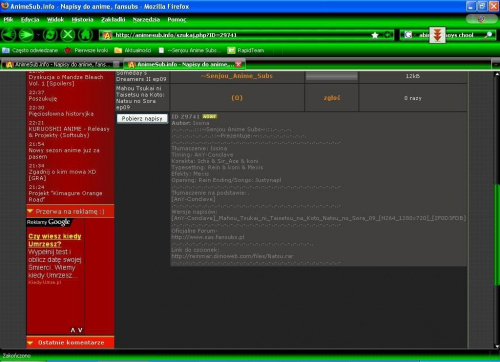Open Projekt Kimagure Orange Road topic
The width and height of the screenshot is (500, 362).
tap(65, 196)
